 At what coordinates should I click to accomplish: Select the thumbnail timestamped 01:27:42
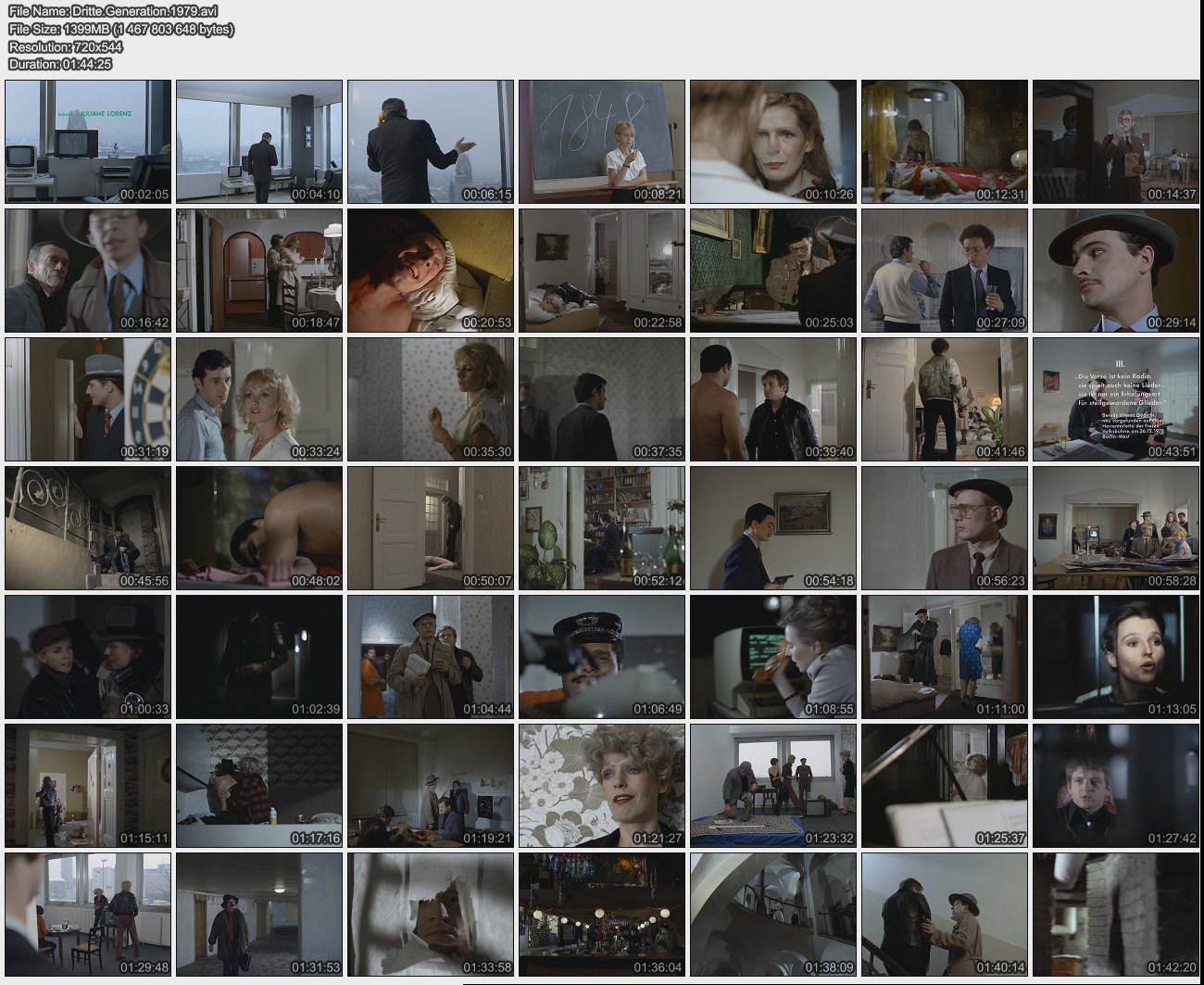(1116, 785)
